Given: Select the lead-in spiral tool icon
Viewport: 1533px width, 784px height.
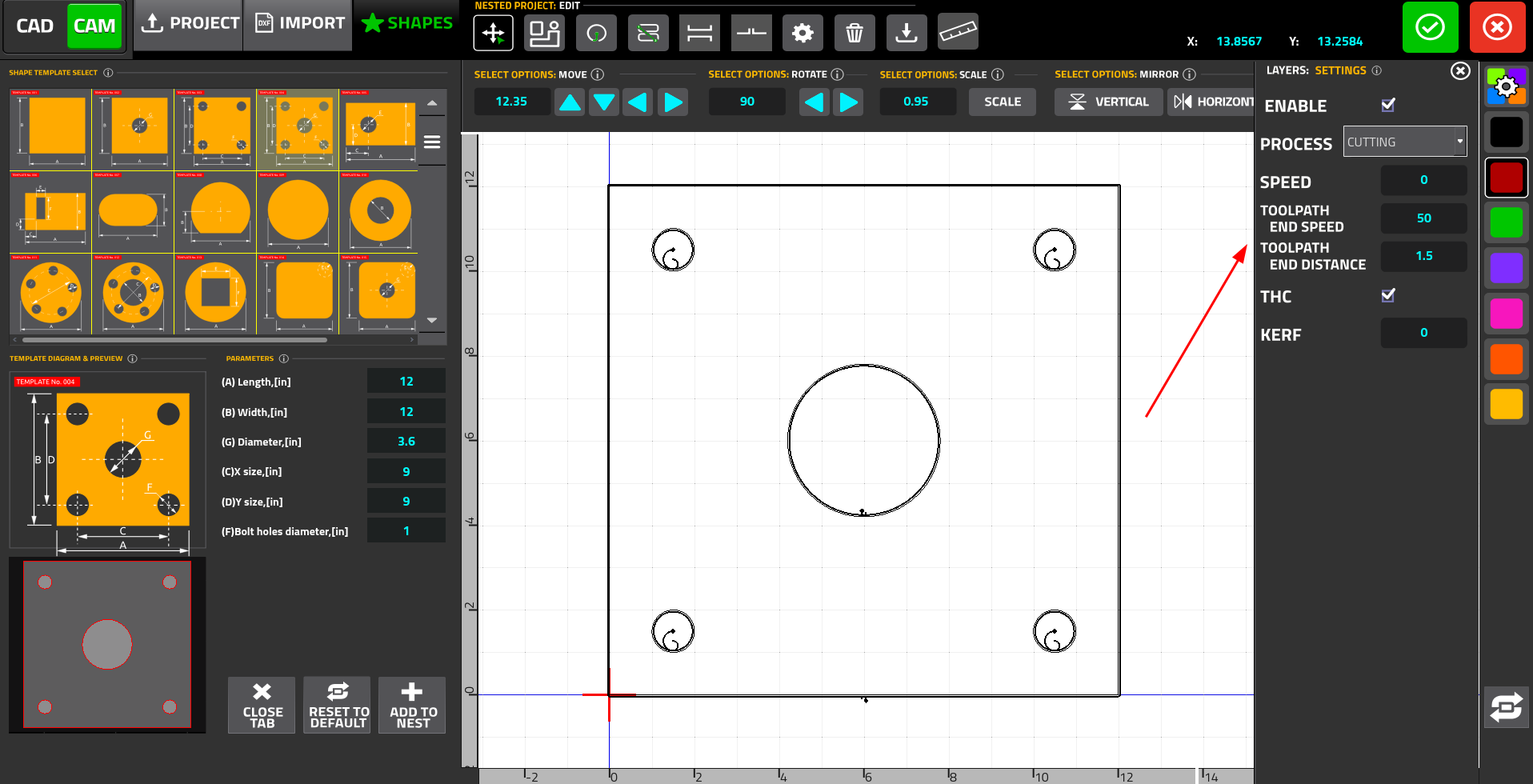Looking at the screenshot, I should [x=596, y=33].
